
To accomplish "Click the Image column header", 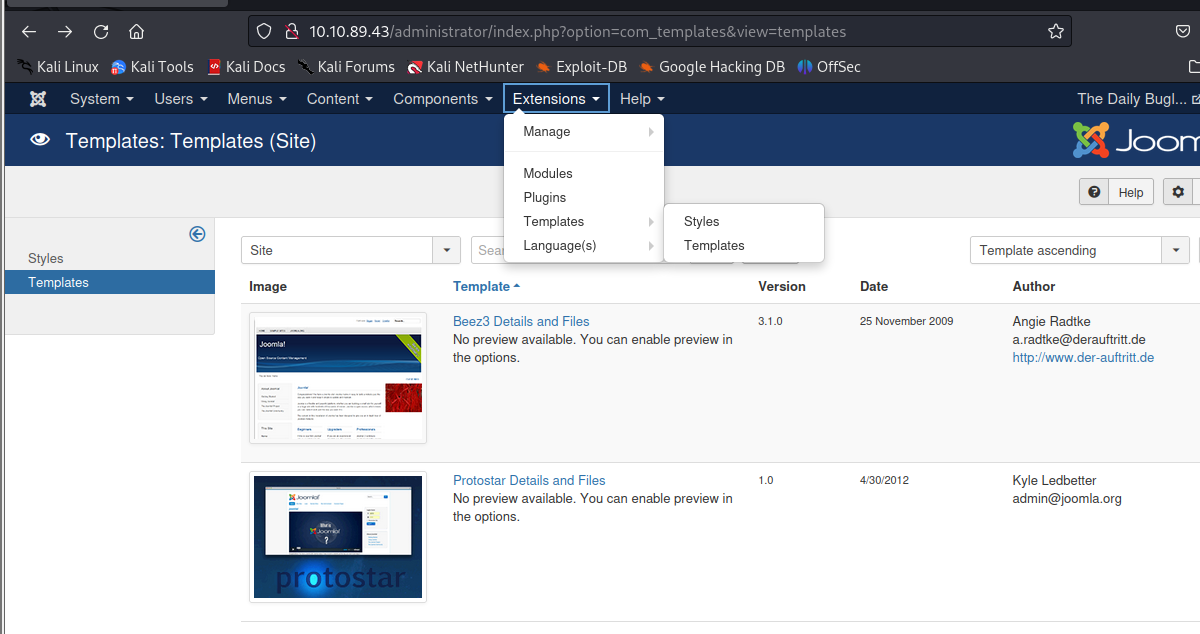I will tap(268, 286).
